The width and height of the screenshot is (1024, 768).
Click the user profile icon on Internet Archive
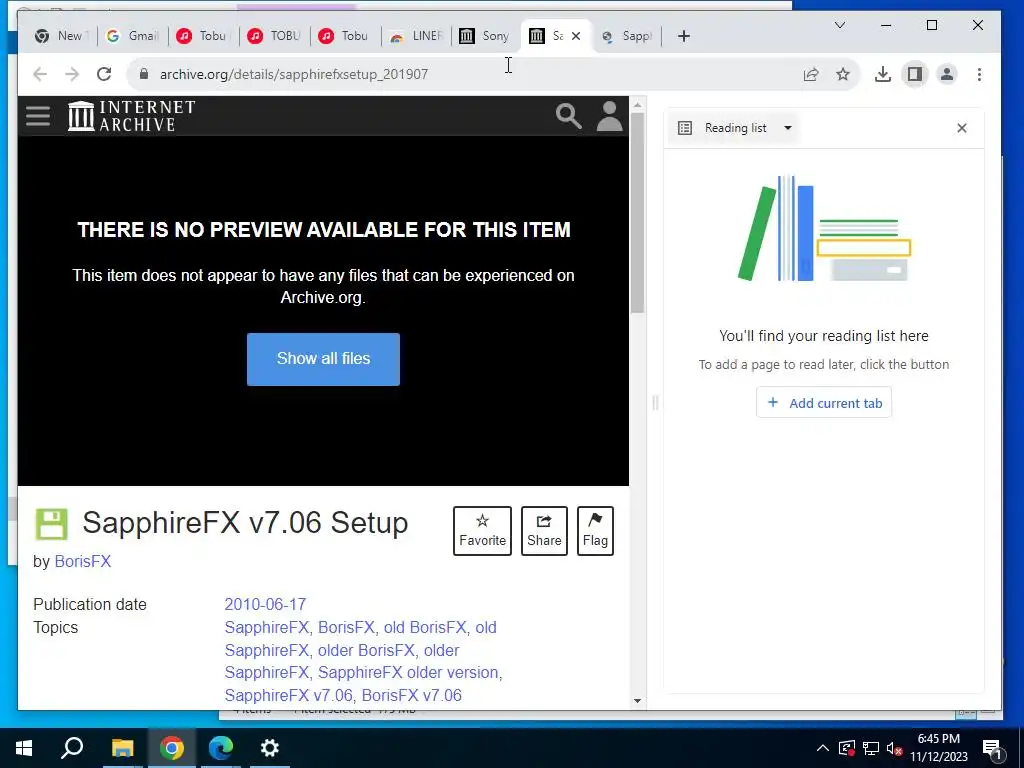tap(609, 116)
